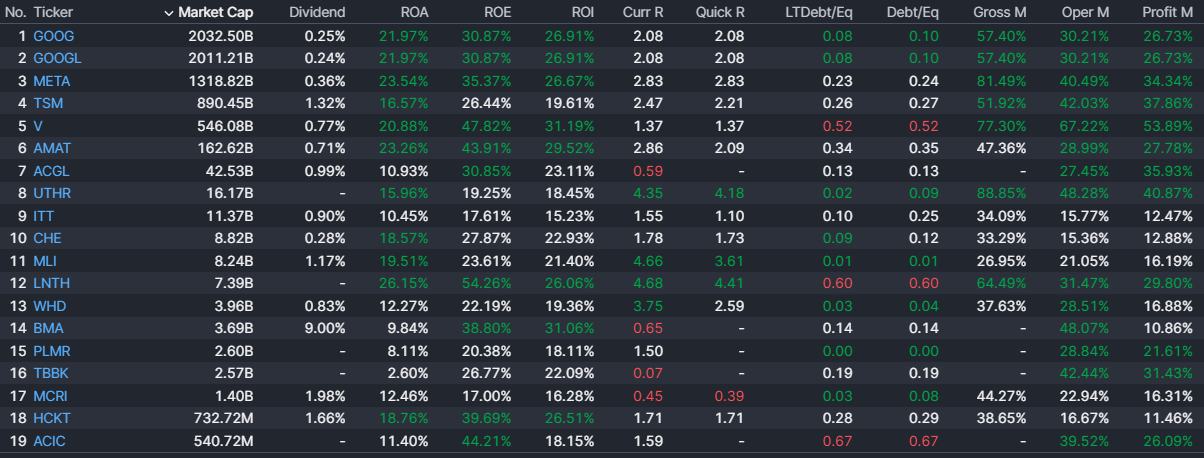Open the GOOG ticker link
Screen dimensions: 1204x458
pyautogui.click(x=54, y=36)
